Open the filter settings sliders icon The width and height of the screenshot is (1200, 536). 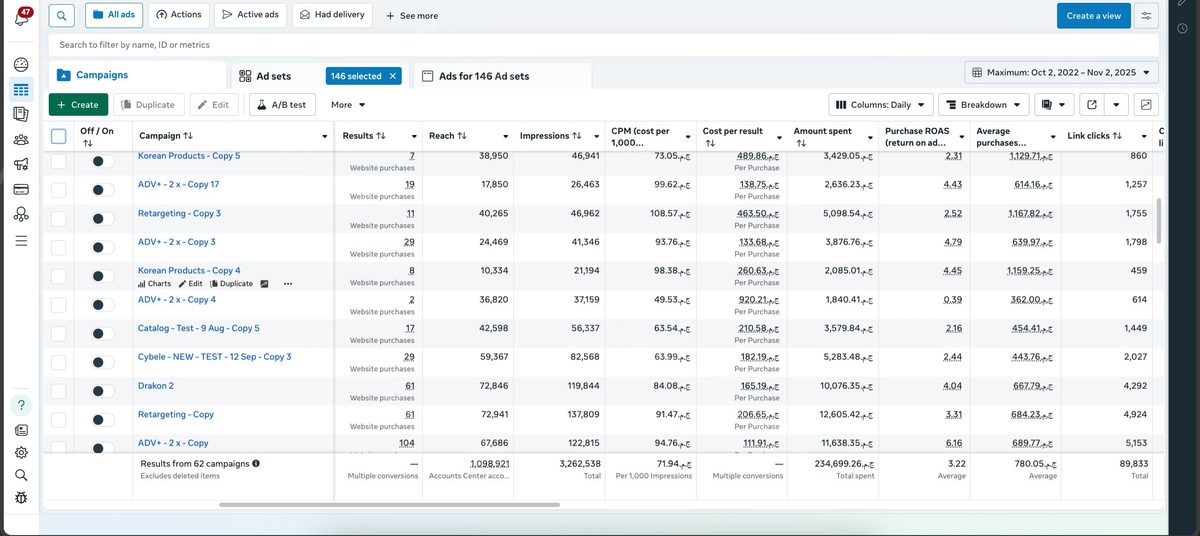1146,16
